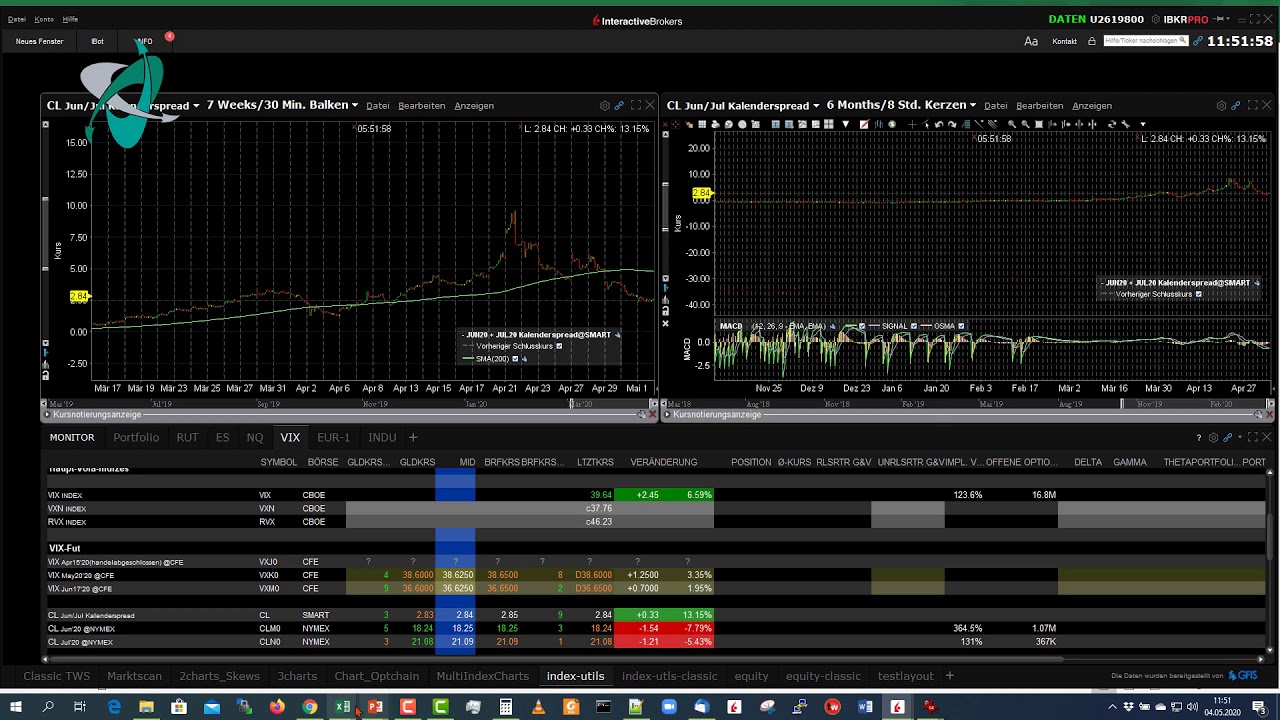This screenshot has height=720, width=1280.
Task: Edit SMA(200) study via its legend icon
Action: point(524,359)
